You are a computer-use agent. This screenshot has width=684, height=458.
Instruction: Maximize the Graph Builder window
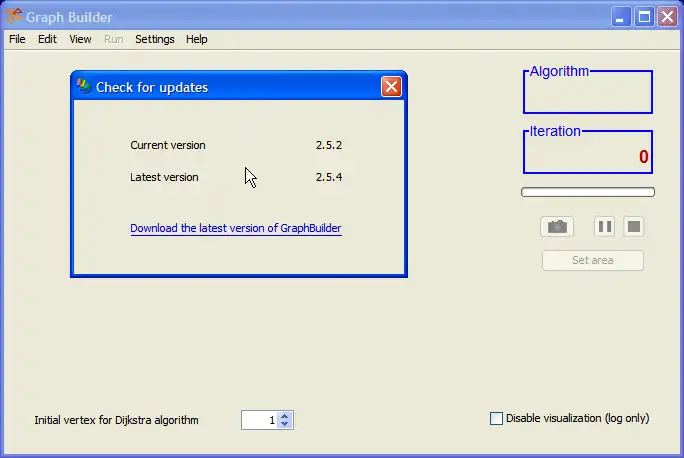click(x=644, y=17)
